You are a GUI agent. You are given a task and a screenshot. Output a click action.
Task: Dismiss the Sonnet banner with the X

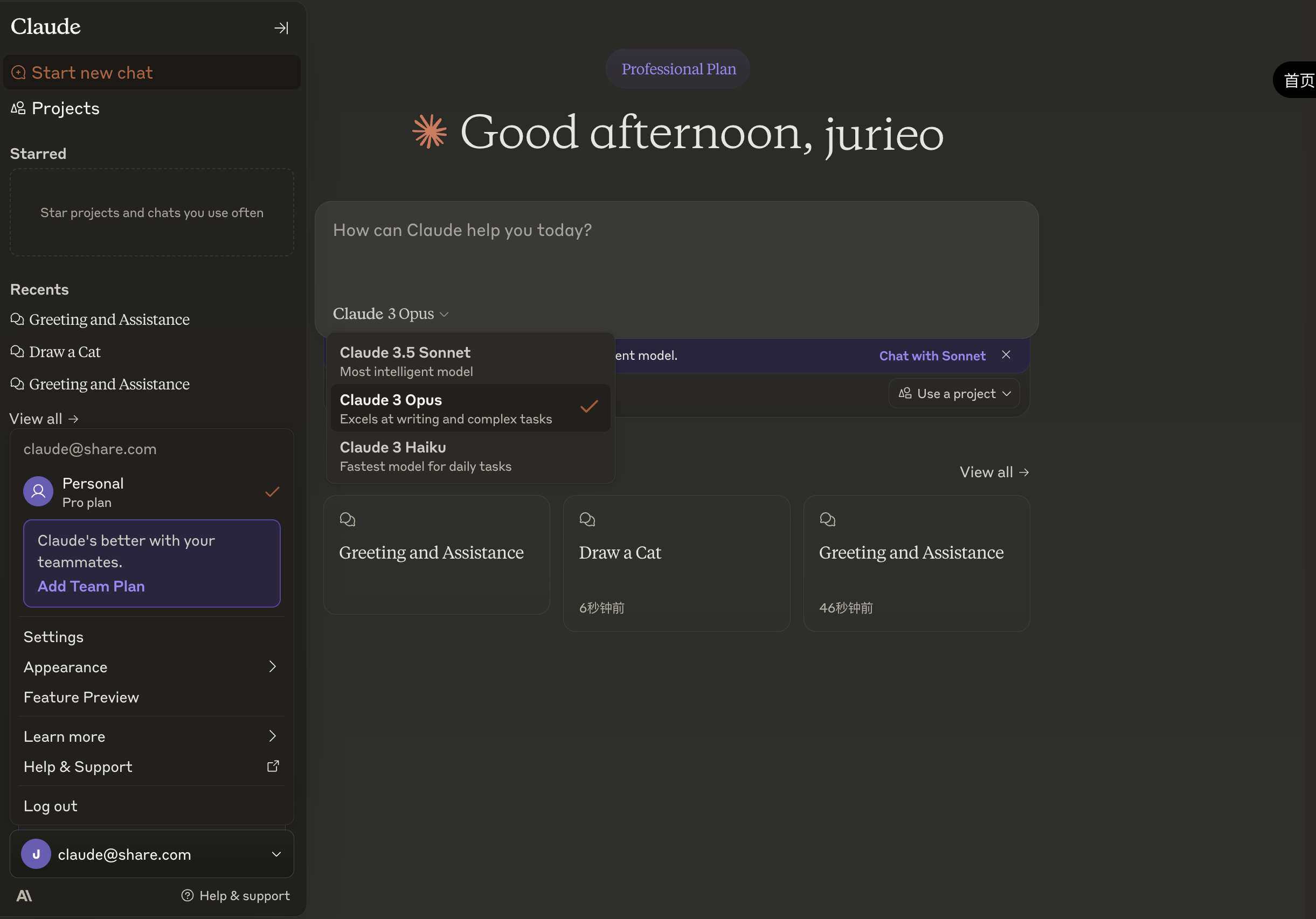point(1006,354)
